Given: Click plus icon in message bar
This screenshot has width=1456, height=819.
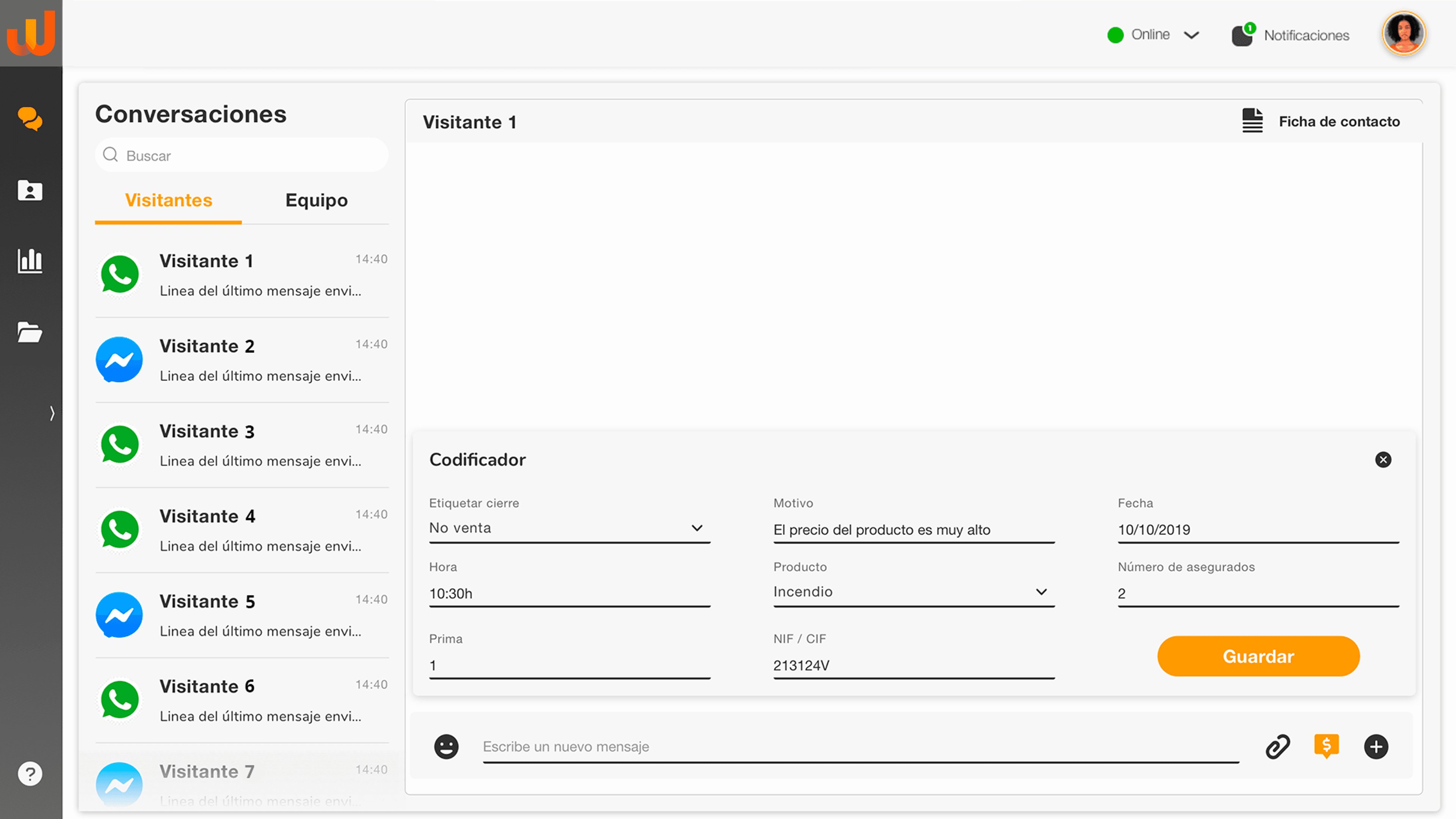Looking at the screenshot, I should pyautogui.click(x=1376, y=747).
